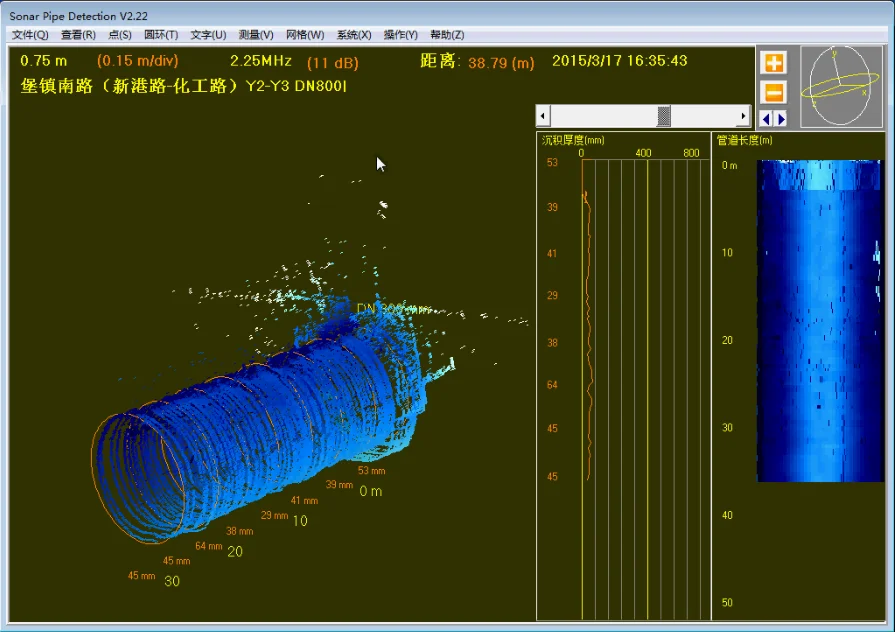Click the 3D orientation sphere indicator
Viewport: 895px width, 632px height.
841,86
